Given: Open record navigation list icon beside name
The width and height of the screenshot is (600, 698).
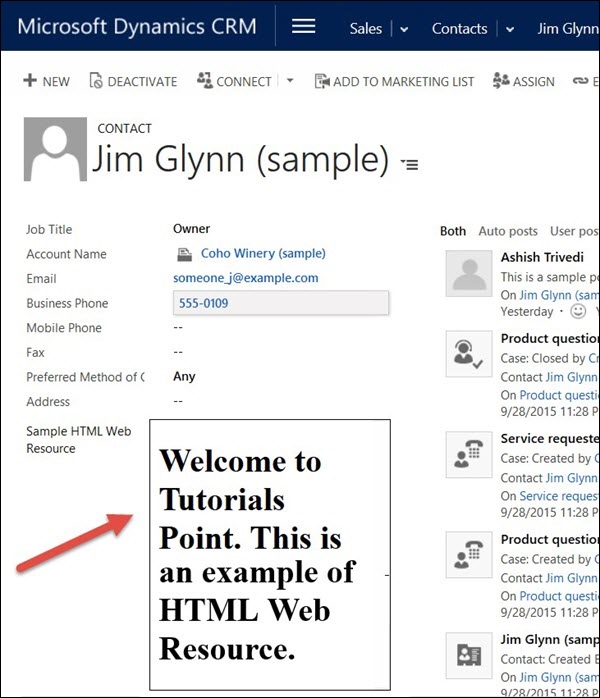Looking at the screenshot, I should 409,164.
